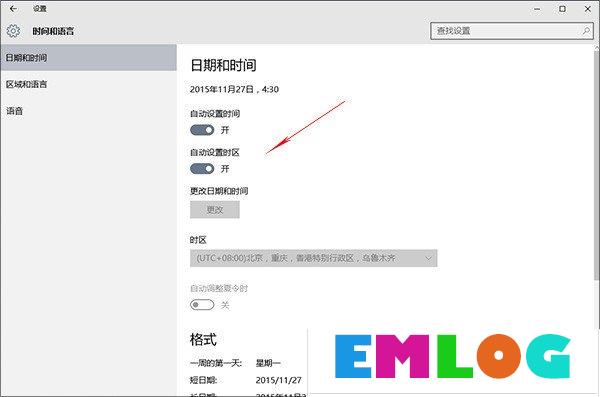The width and height of the screenshot is (600, 397).
Task: Turn off the 自动设置时区 switch
Action: (202, 169)
